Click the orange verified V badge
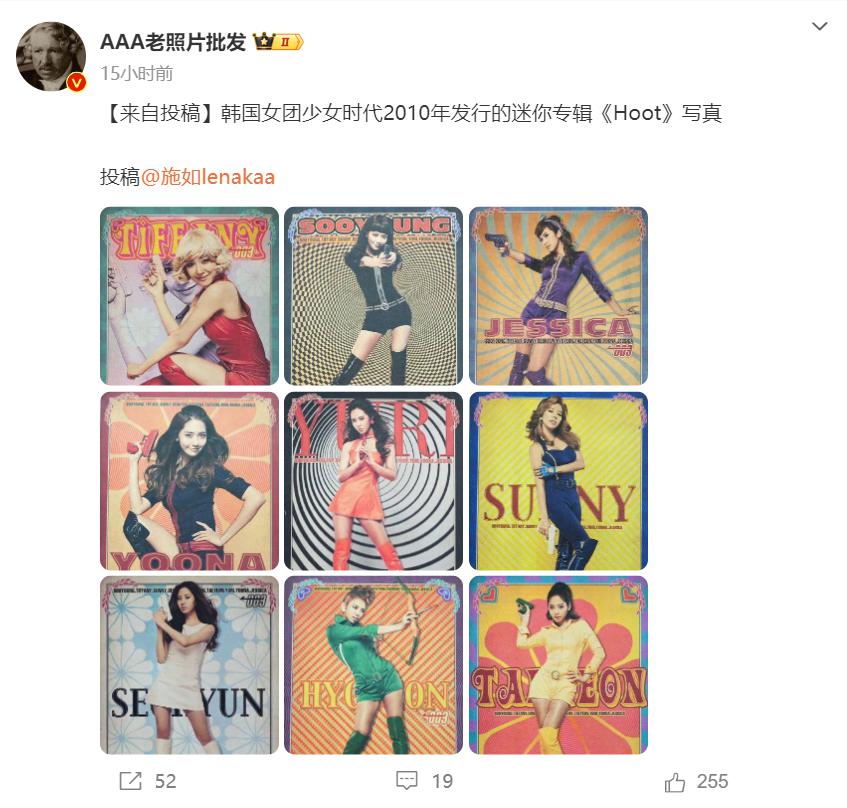 click(x=76, y=82)
